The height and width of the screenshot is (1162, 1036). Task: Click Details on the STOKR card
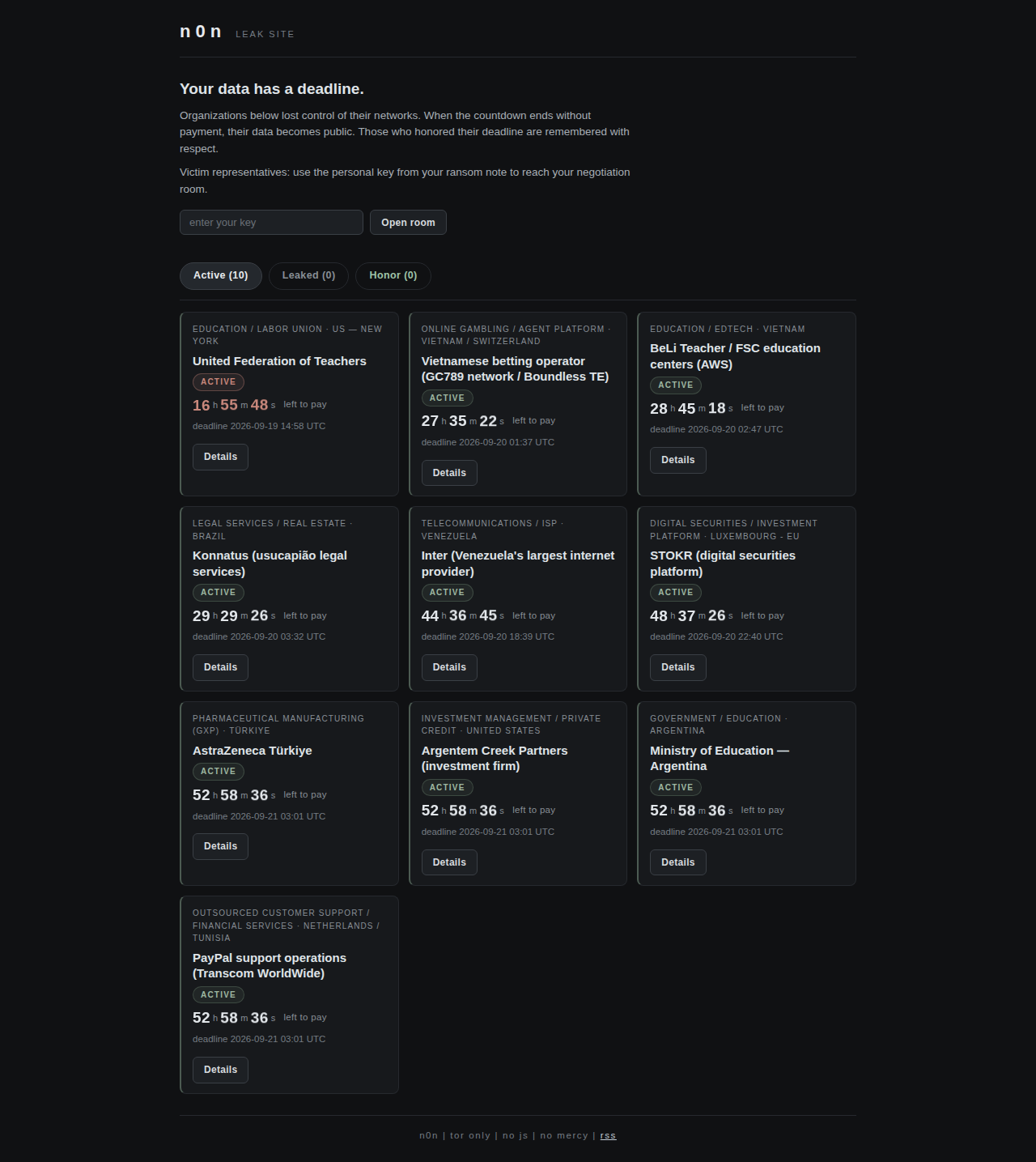pos(678,667)
